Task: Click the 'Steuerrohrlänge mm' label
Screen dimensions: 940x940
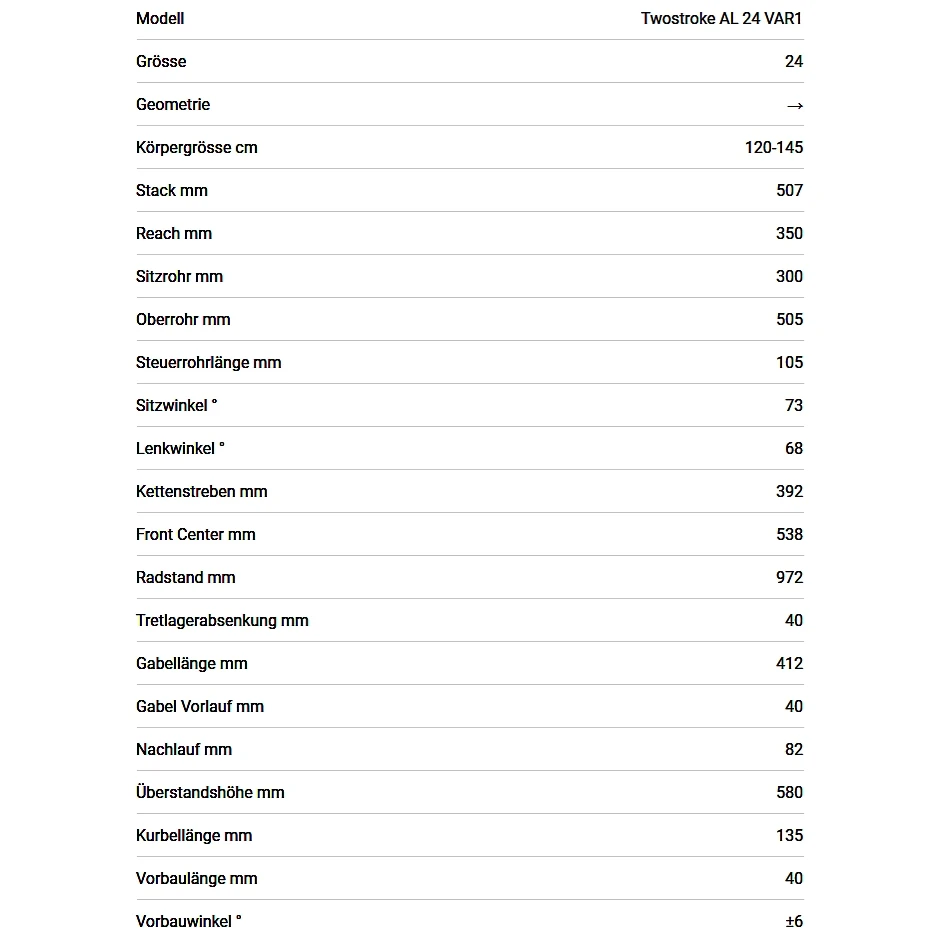Action: [208, 362]
